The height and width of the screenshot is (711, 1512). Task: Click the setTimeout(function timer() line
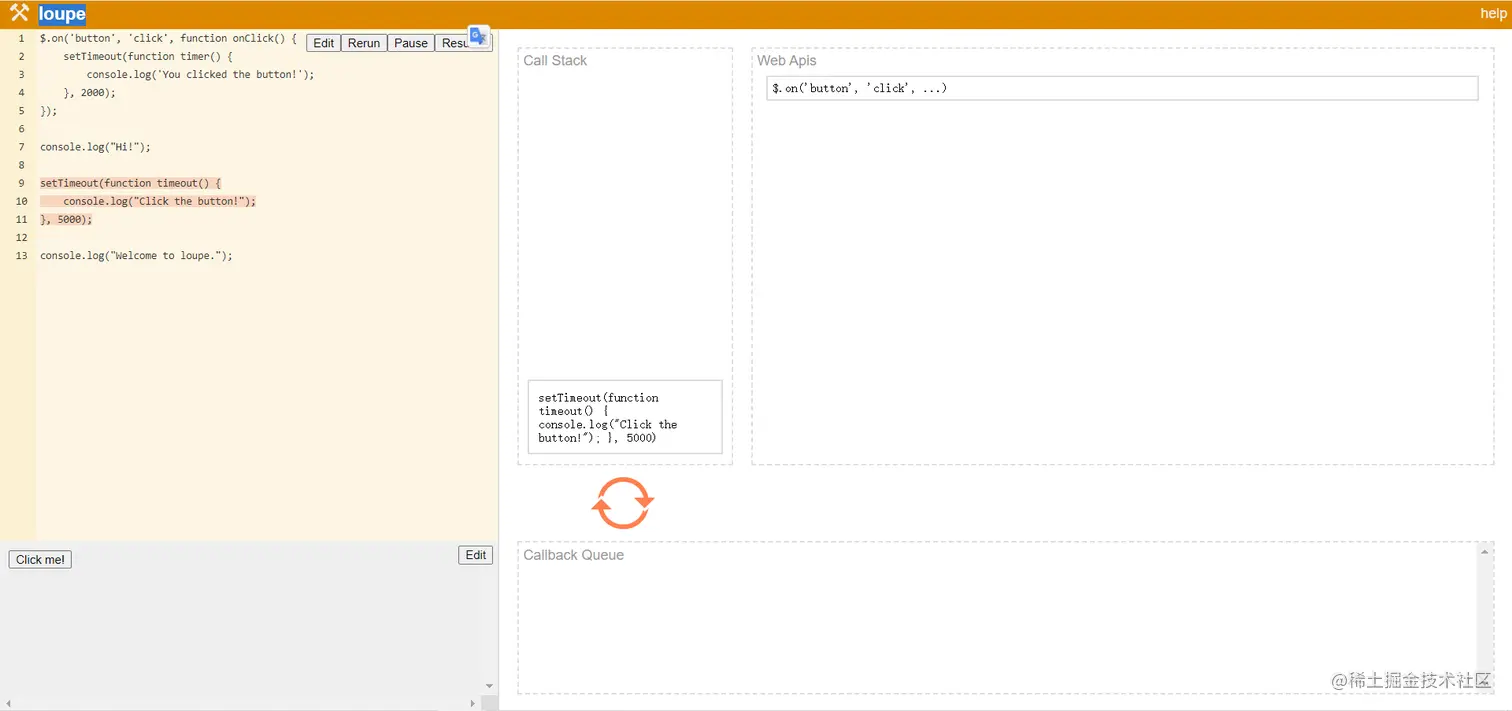[x=148, y=56]
